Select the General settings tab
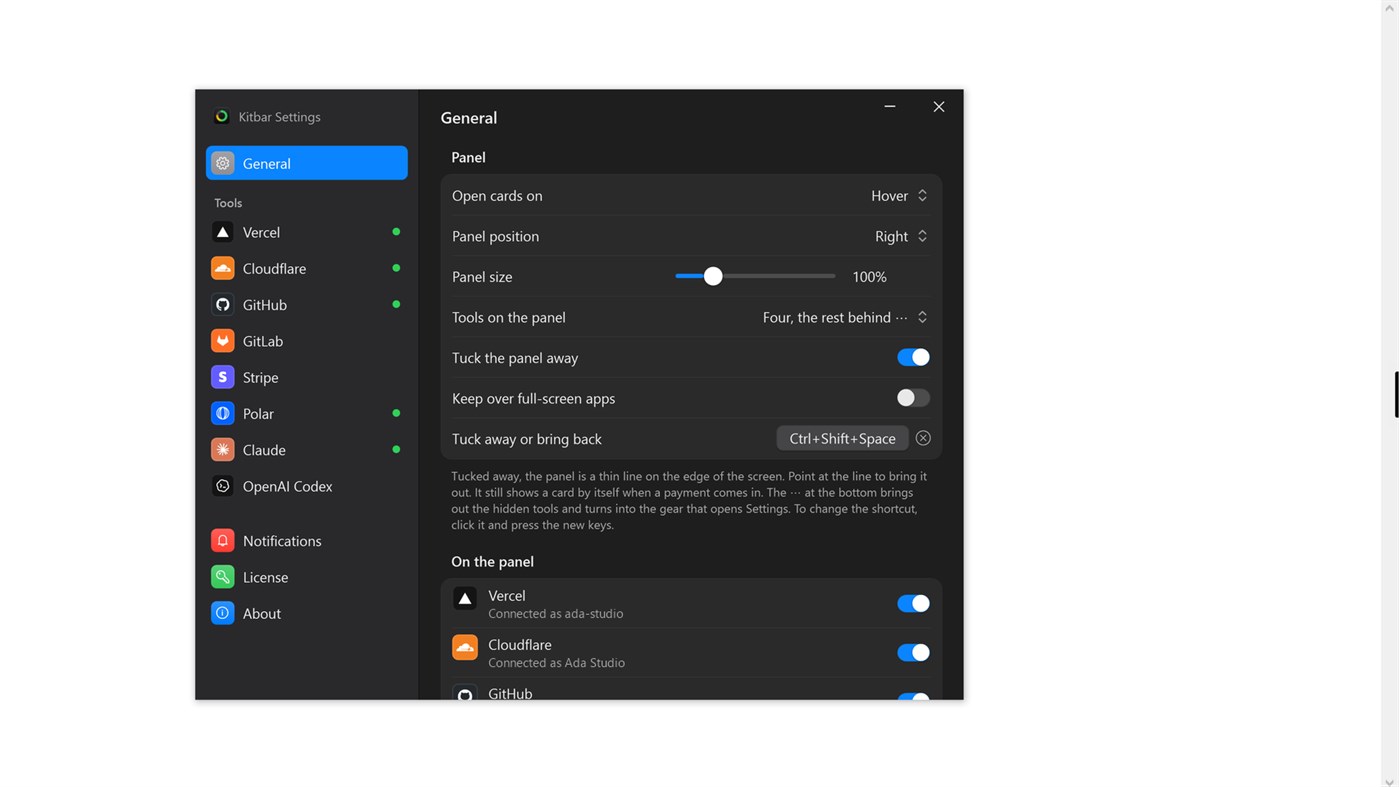 [307, 163]
